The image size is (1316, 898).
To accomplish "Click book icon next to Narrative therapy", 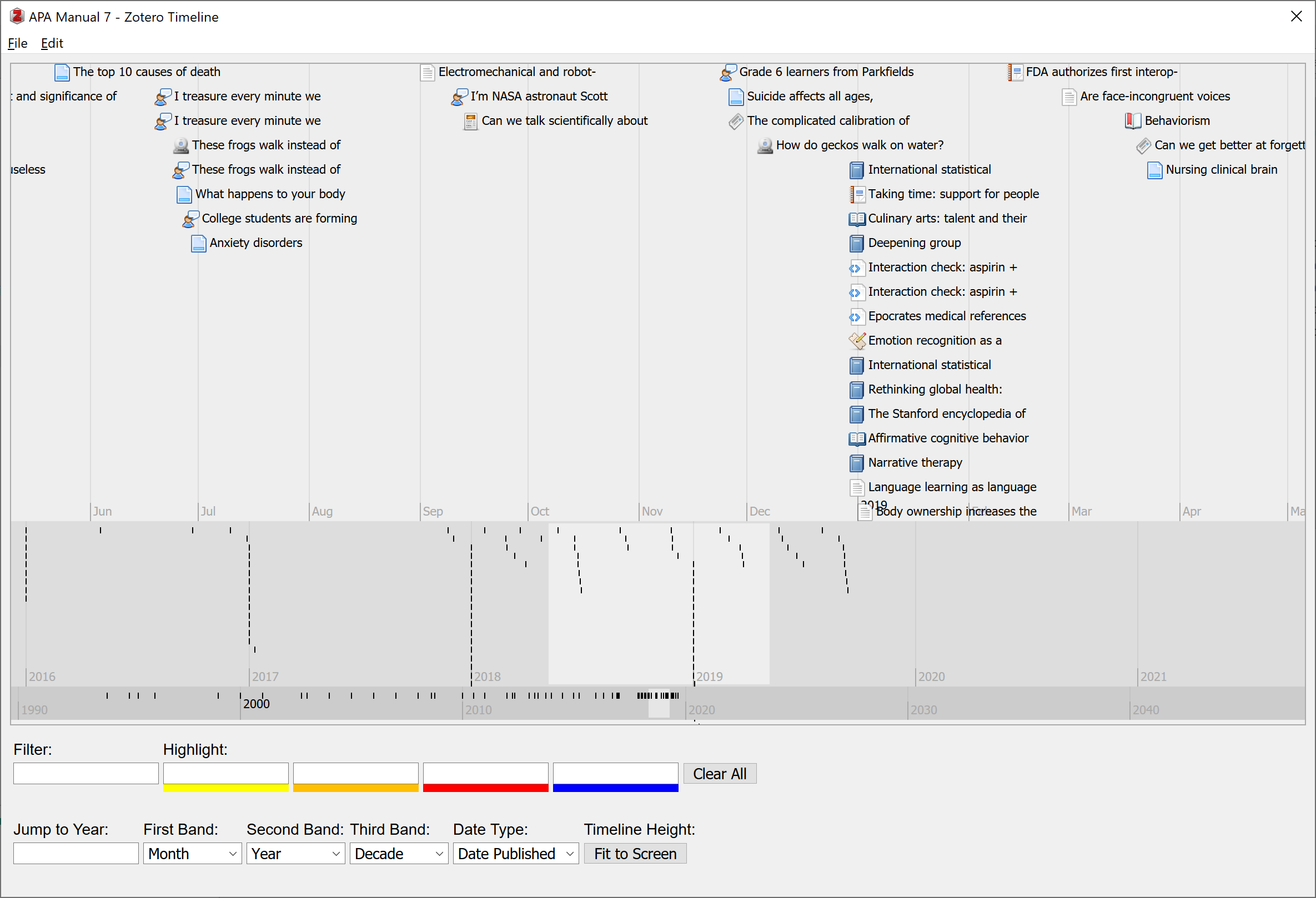I will [857, 463].
